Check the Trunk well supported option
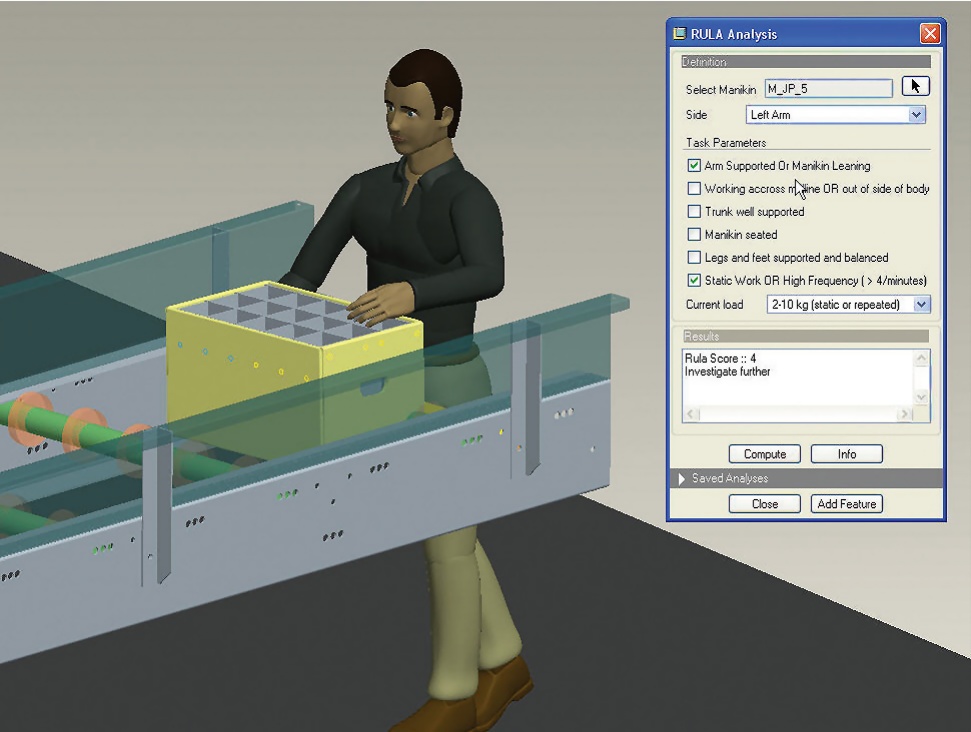Viewport: 971px width, 732px height. [695, 212]
